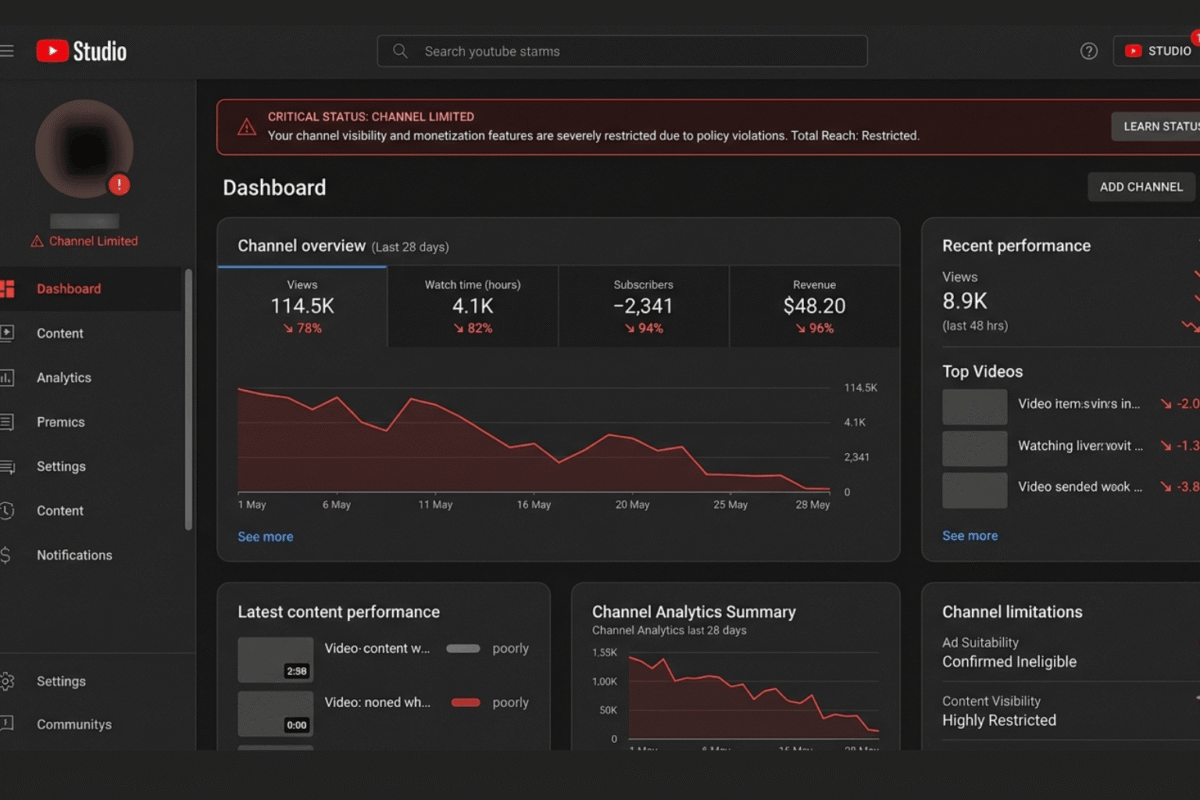1200x800 pixels.
Task: Click the search input field
Action: (630, 51)
